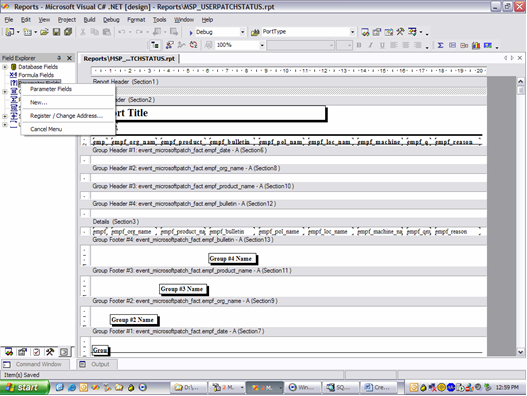Open the 100% zoom dropdown
The image size is (527, 396).
(262, 45)
